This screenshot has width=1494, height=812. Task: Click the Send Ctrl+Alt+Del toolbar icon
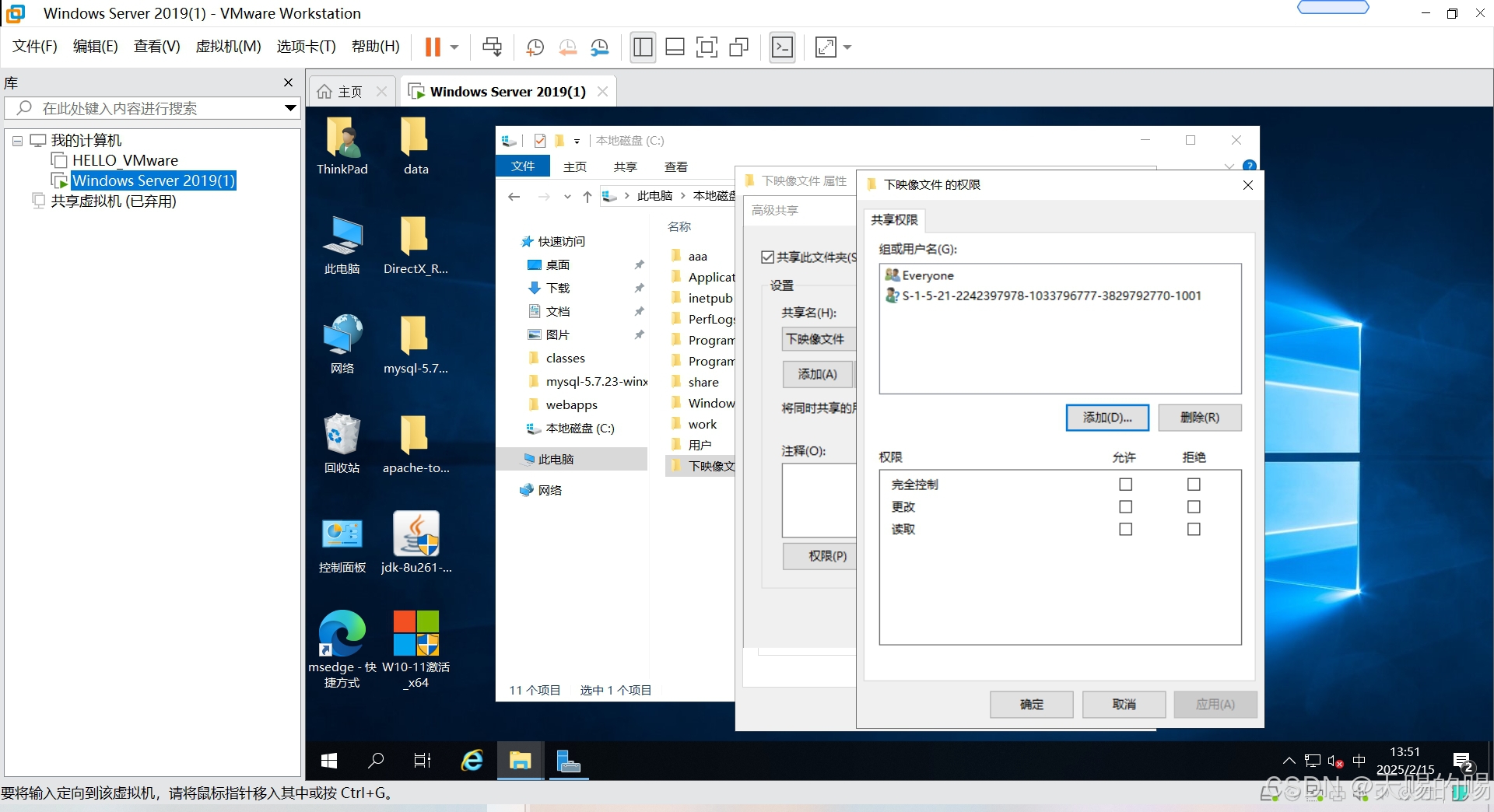tap(492, 47)
